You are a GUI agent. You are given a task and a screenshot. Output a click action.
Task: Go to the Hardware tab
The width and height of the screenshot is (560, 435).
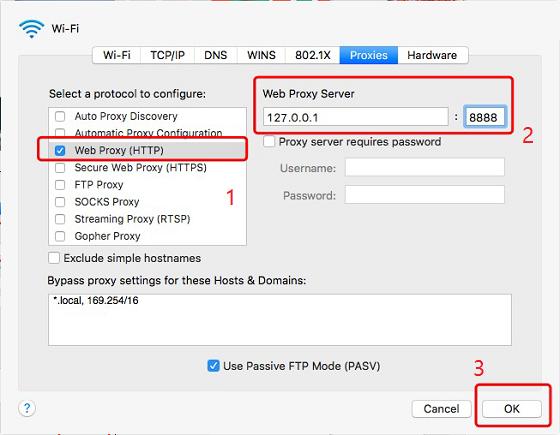tap(432, 55)
